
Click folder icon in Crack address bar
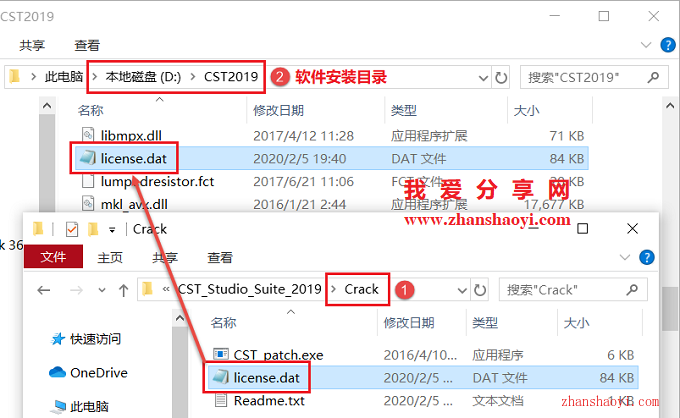pyautogui.click(x=147, y=289)
